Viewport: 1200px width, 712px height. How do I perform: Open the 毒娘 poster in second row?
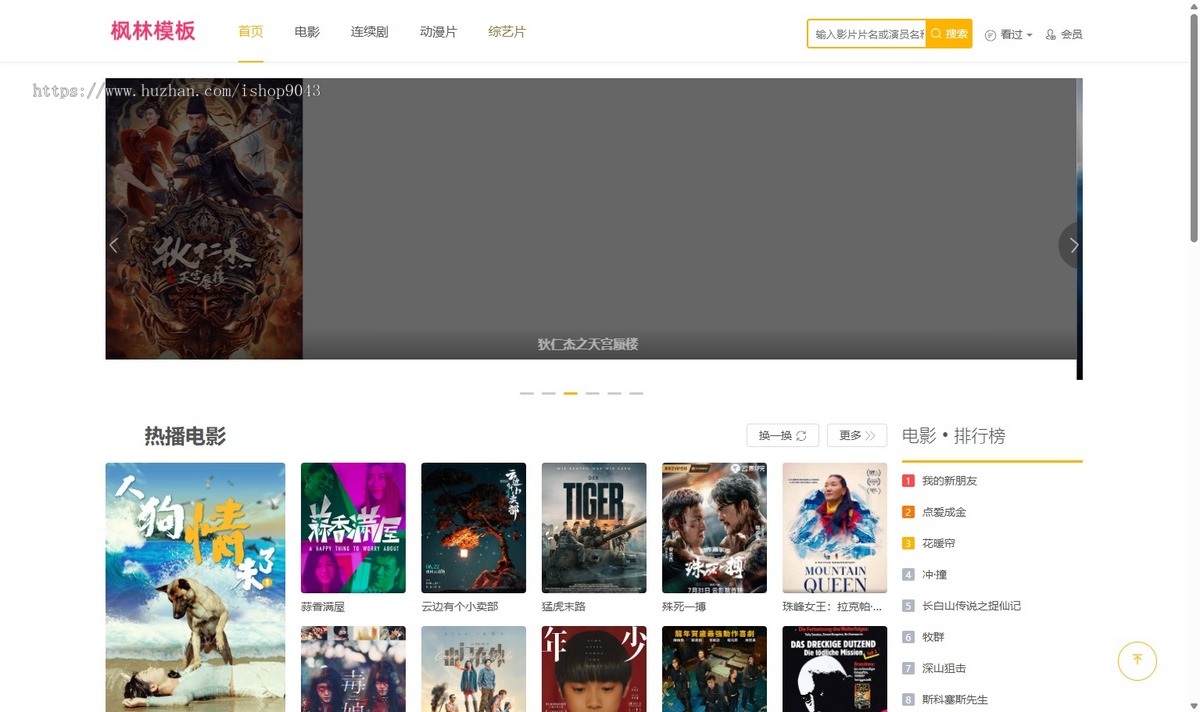[353, 669]
